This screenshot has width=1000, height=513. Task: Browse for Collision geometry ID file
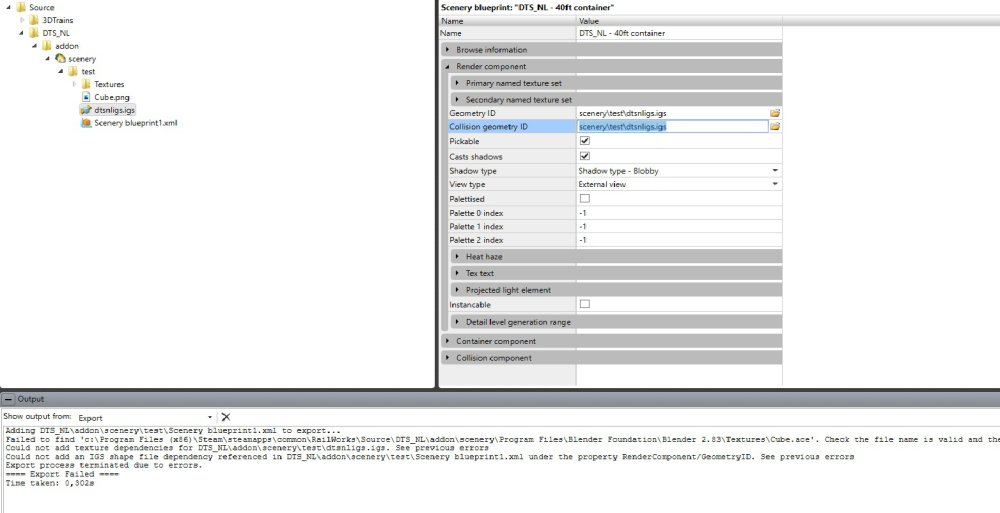click(774, 127)
